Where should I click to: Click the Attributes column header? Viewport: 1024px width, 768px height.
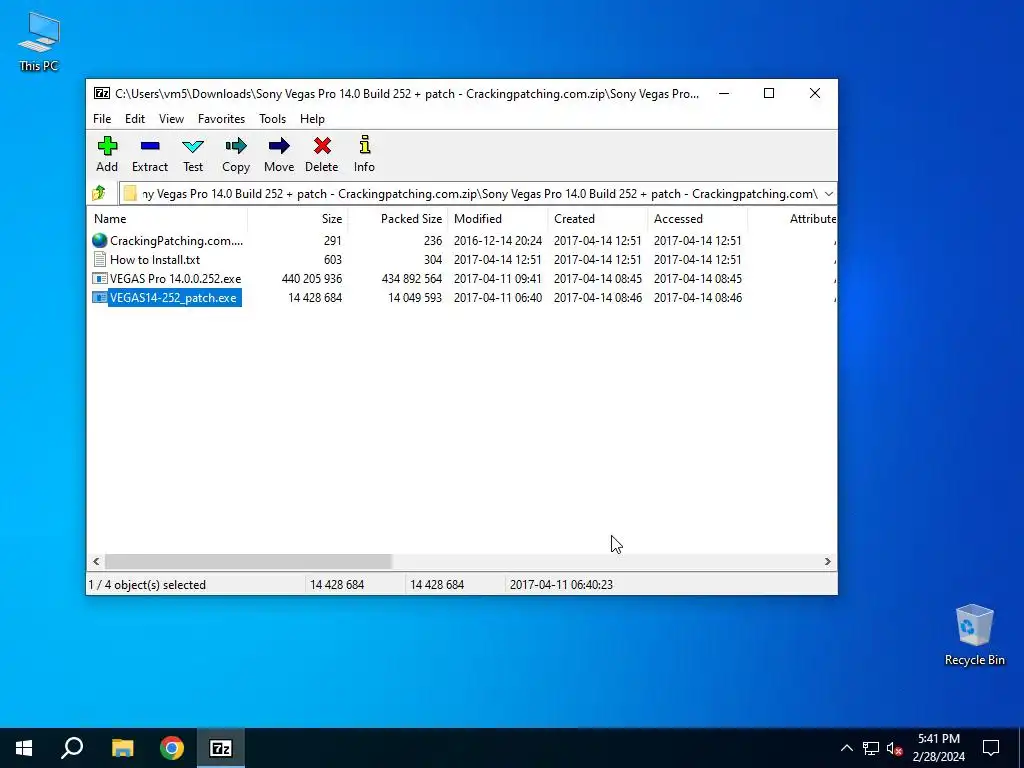click(792, 219)
